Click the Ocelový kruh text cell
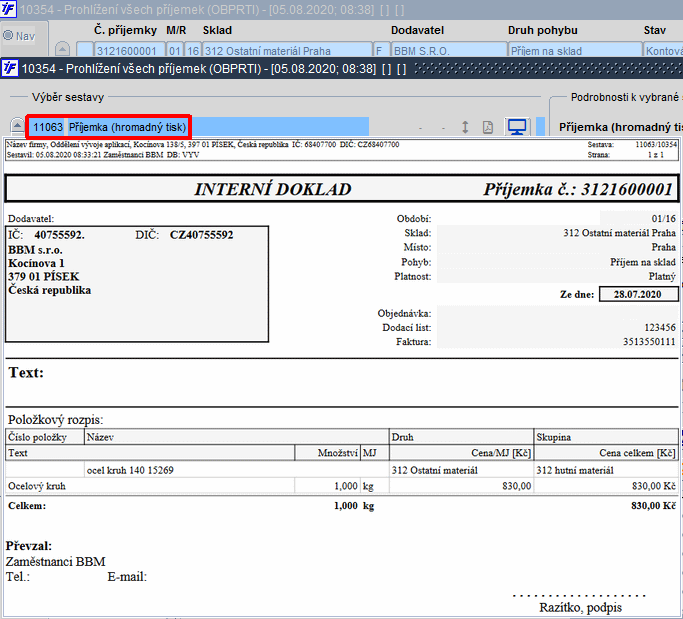 click(37, 486)
